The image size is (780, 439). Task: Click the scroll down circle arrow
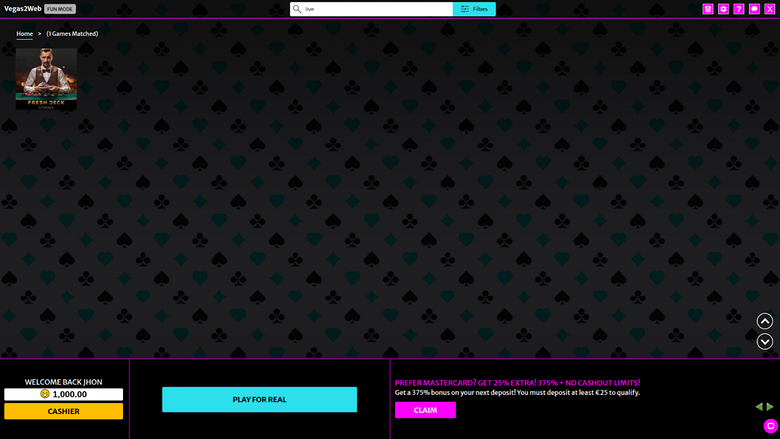coord(765,342)
